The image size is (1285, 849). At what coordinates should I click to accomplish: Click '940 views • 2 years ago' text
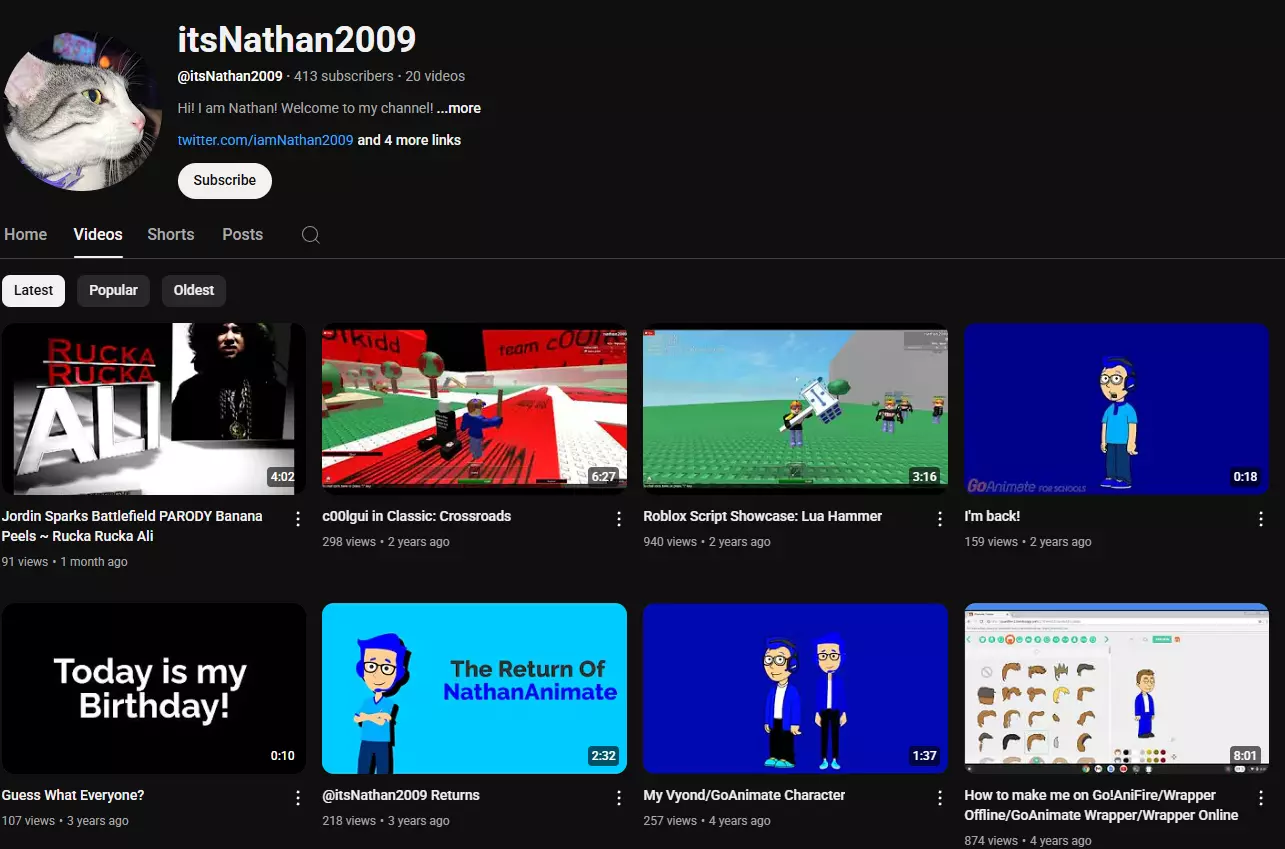click(707, 542)
